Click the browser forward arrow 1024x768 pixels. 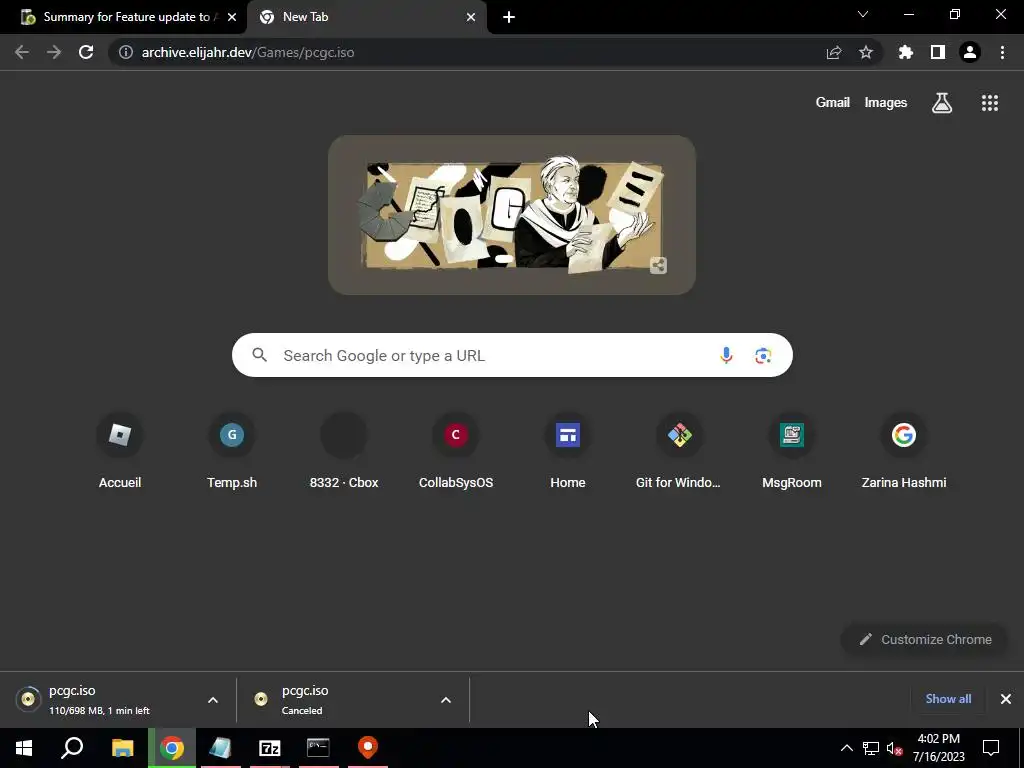pos(54,52)
